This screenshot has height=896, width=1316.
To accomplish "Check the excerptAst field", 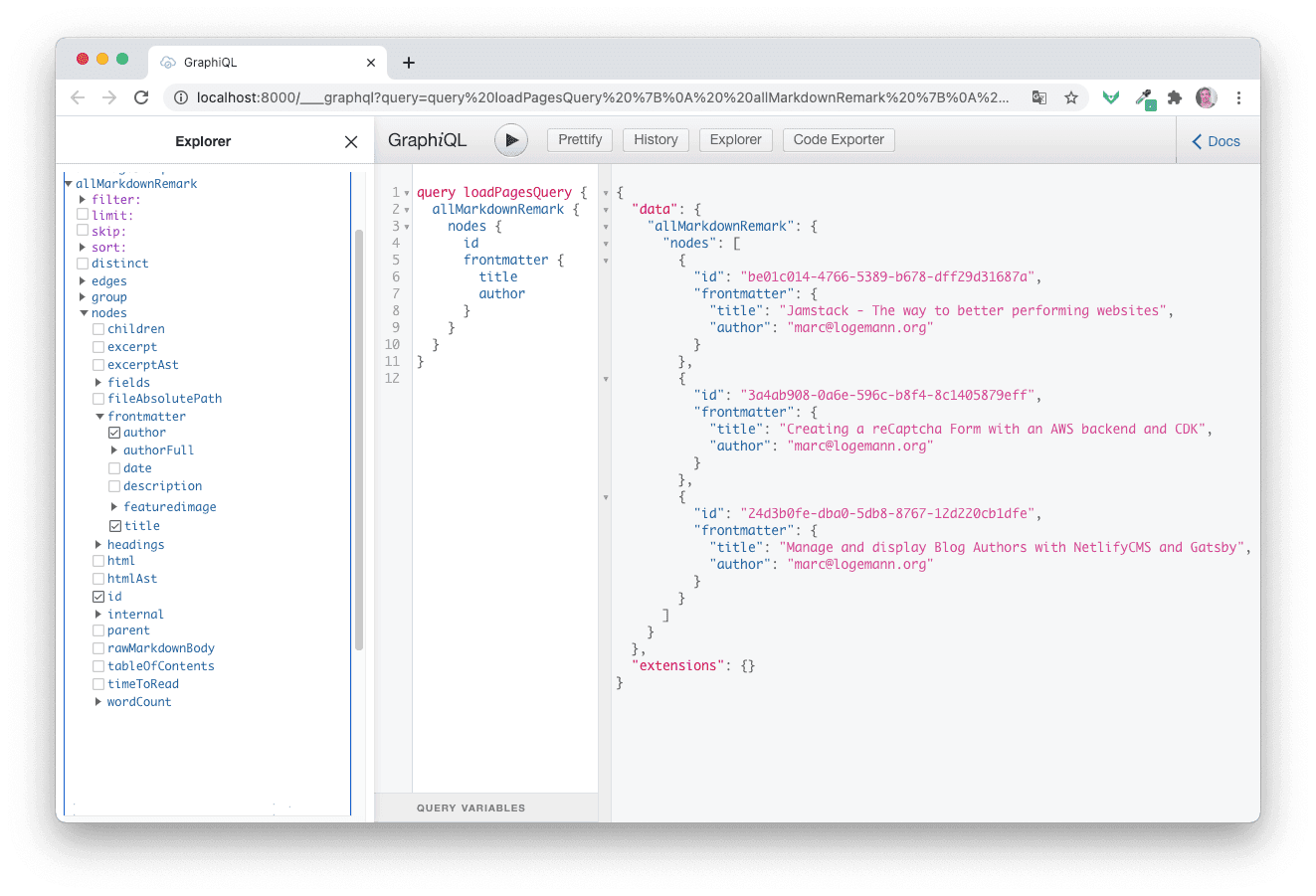I will click(98, 365).
